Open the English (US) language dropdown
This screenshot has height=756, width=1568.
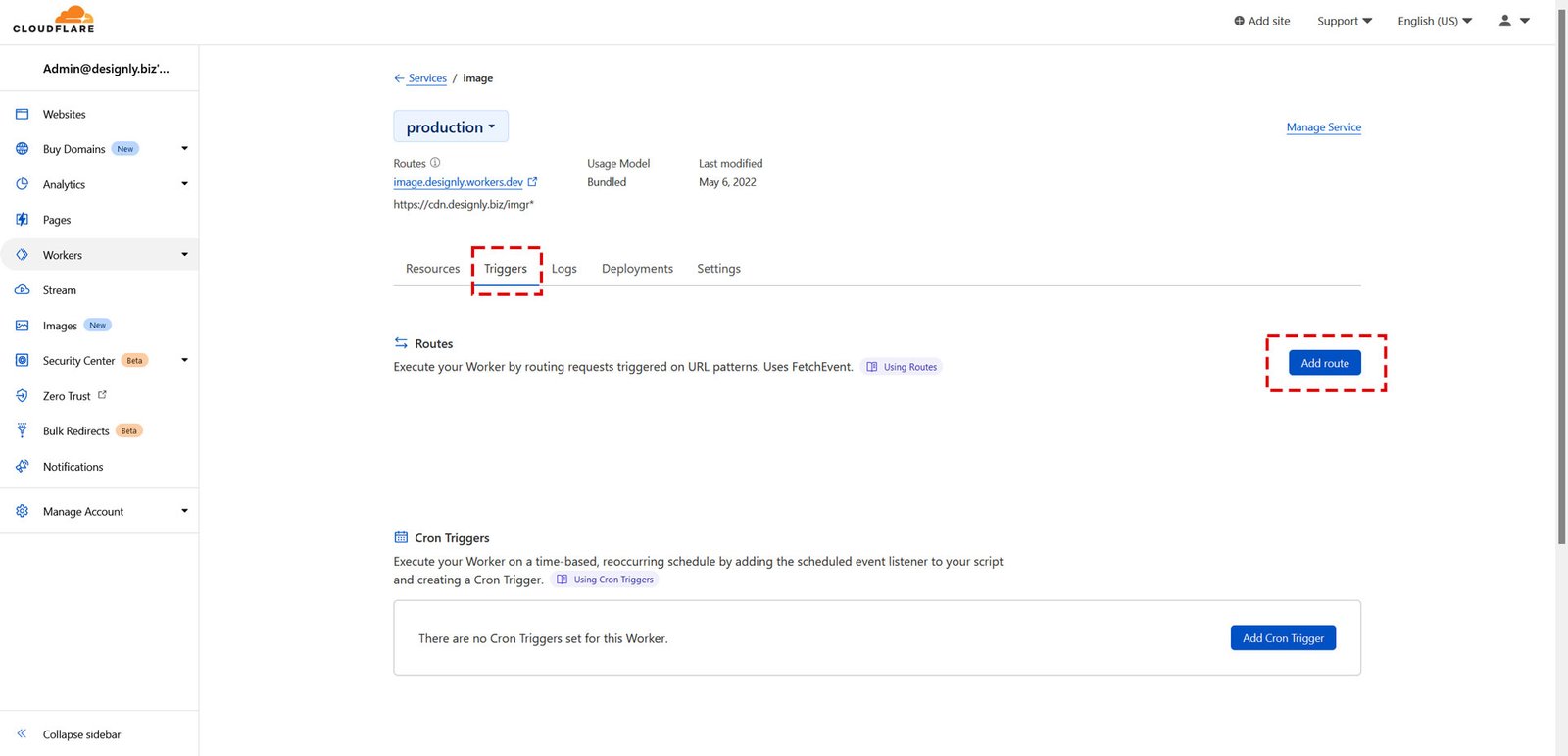tap(1434, 21)
